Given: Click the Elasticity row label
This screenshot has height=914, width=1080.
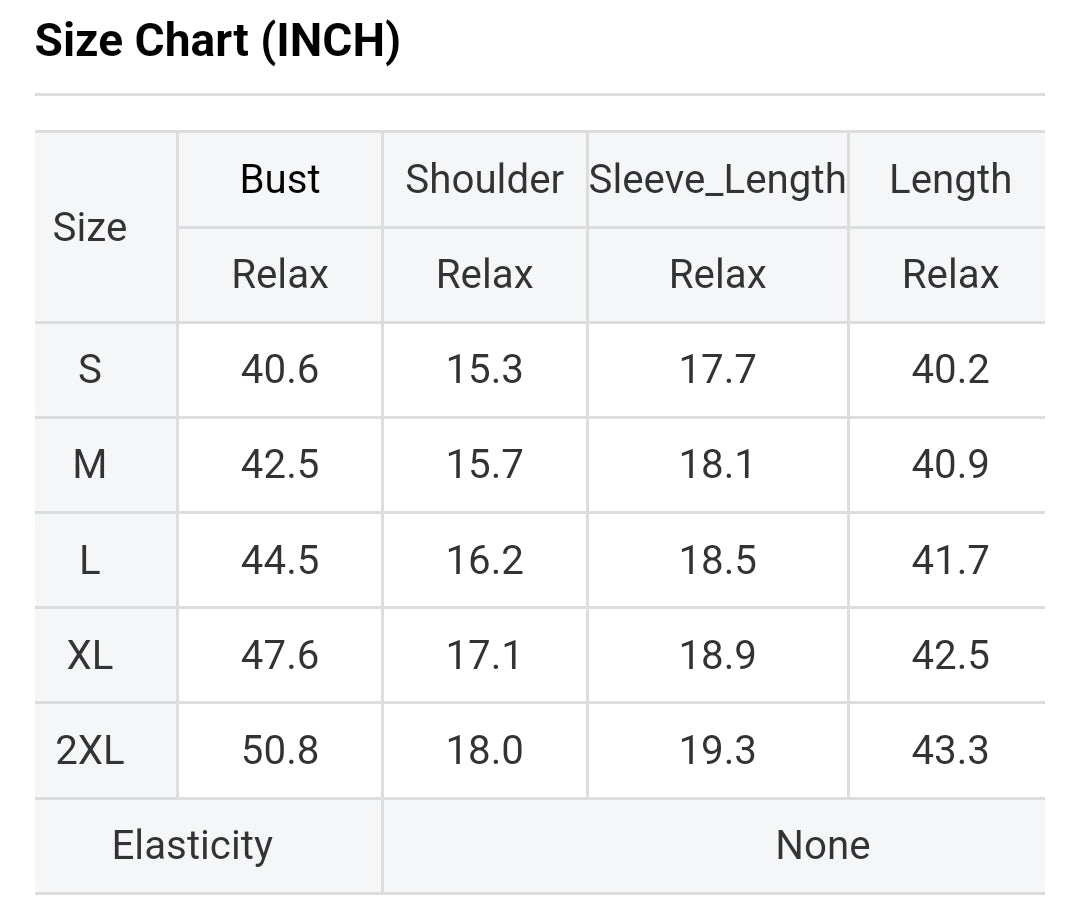Looking at the screenshot, I should tap(192, 846).
